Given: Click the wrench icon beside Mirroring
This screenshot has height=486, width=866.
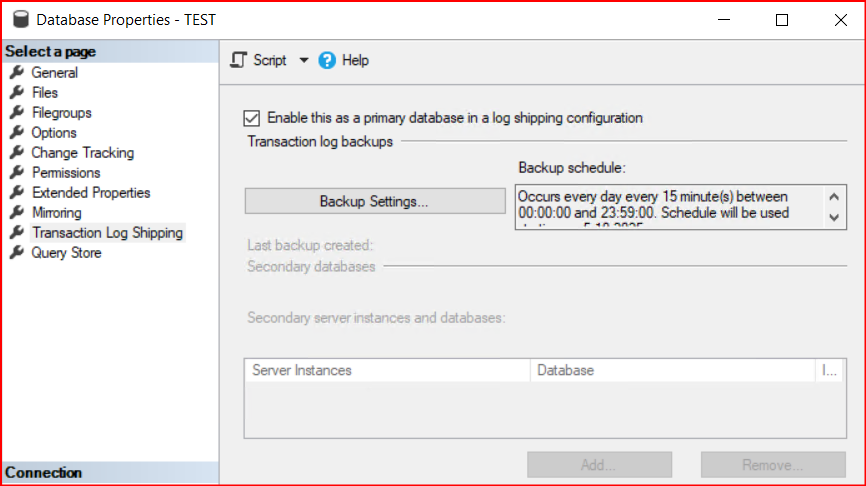Looking at the screenshot, I should coord(16,213).
